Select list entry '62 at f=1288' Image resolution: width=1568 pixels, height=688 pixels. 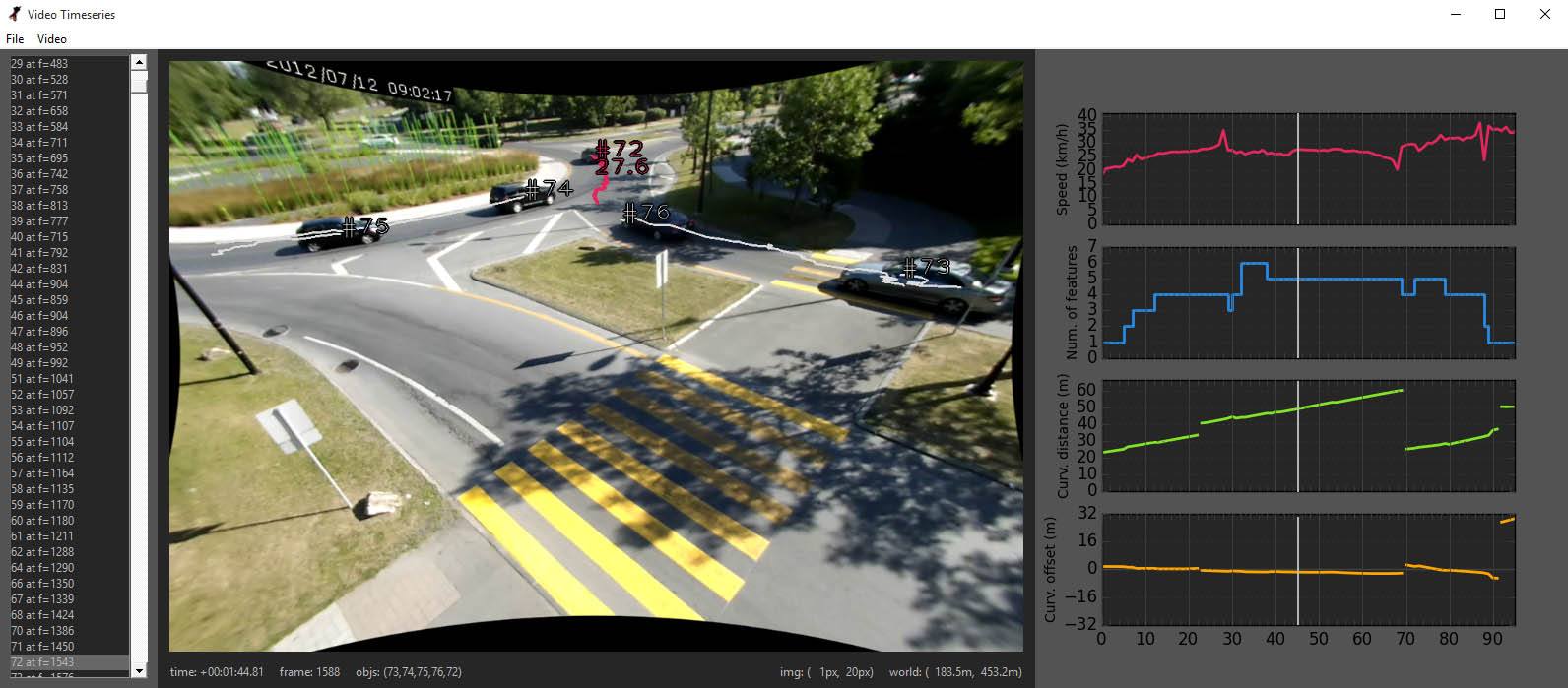69,552
